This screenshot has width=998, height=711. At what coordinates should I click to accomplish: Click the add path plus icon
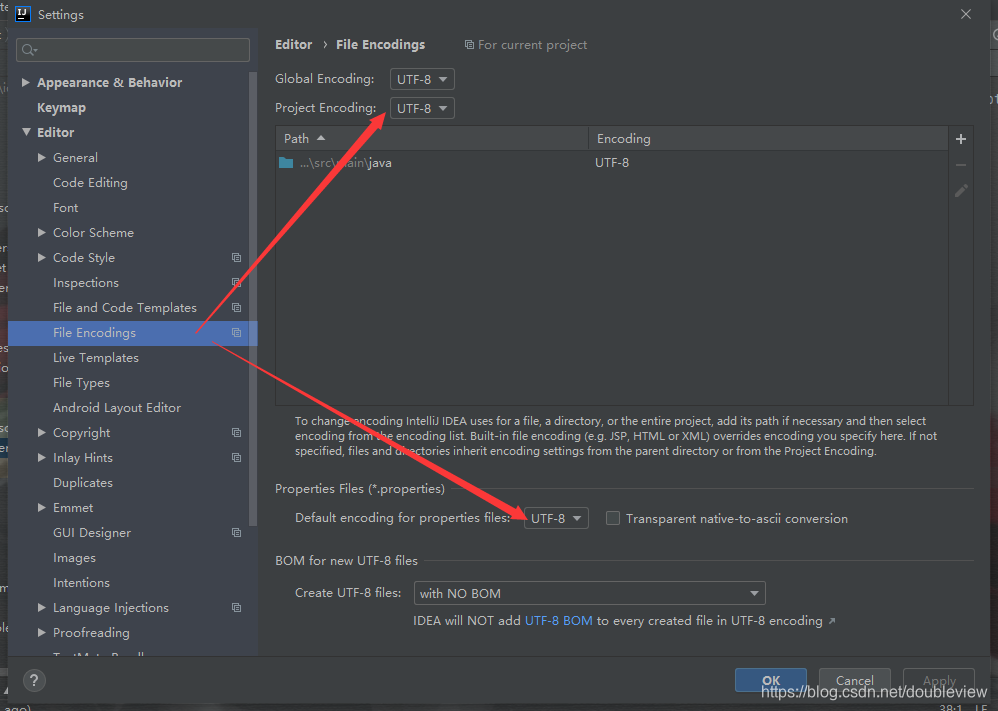[960, 139]
